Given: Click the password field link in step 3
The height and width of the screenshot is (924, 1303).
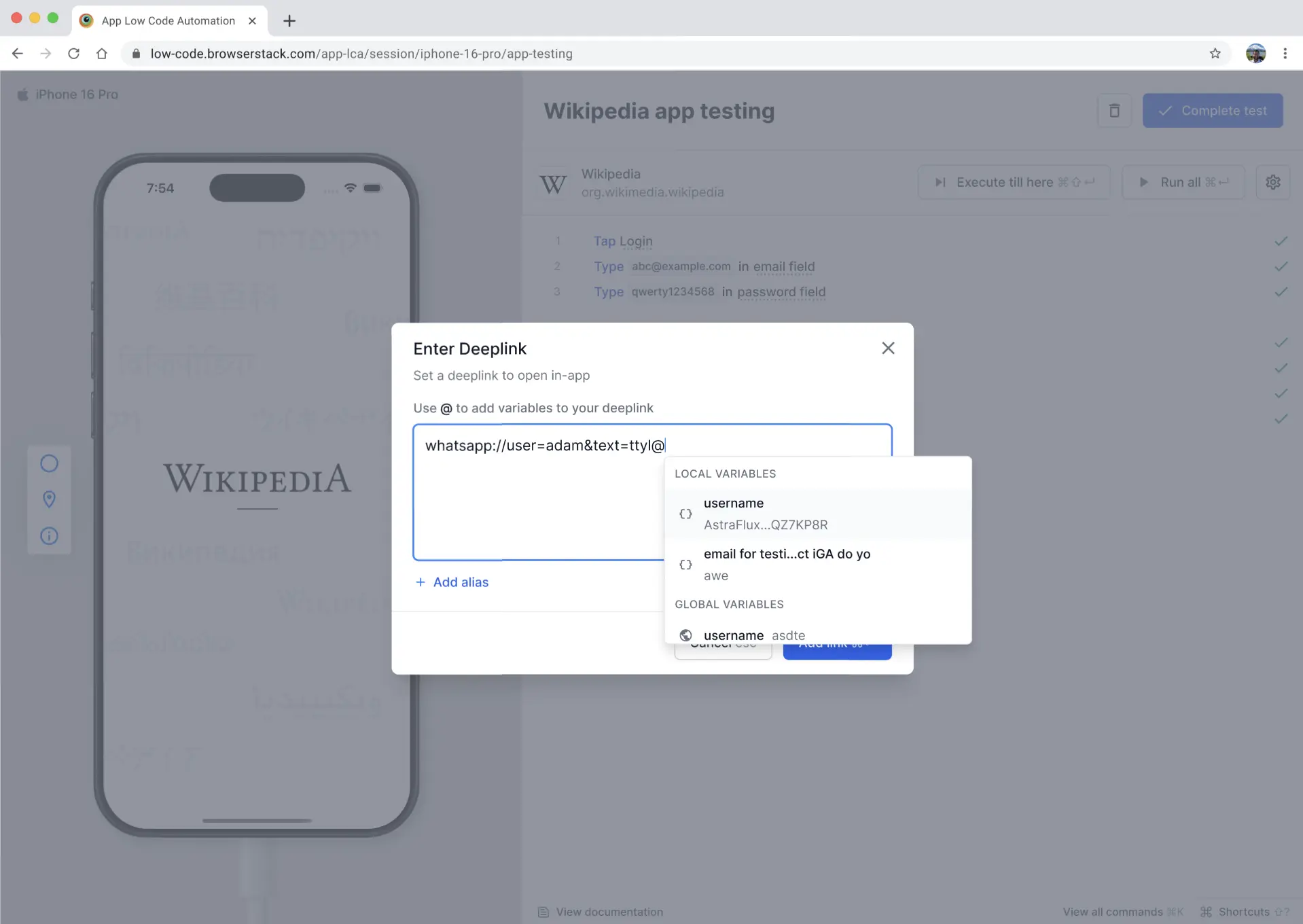Looking at the screenshot, I should pyautogui.click(x=781, y=292).
